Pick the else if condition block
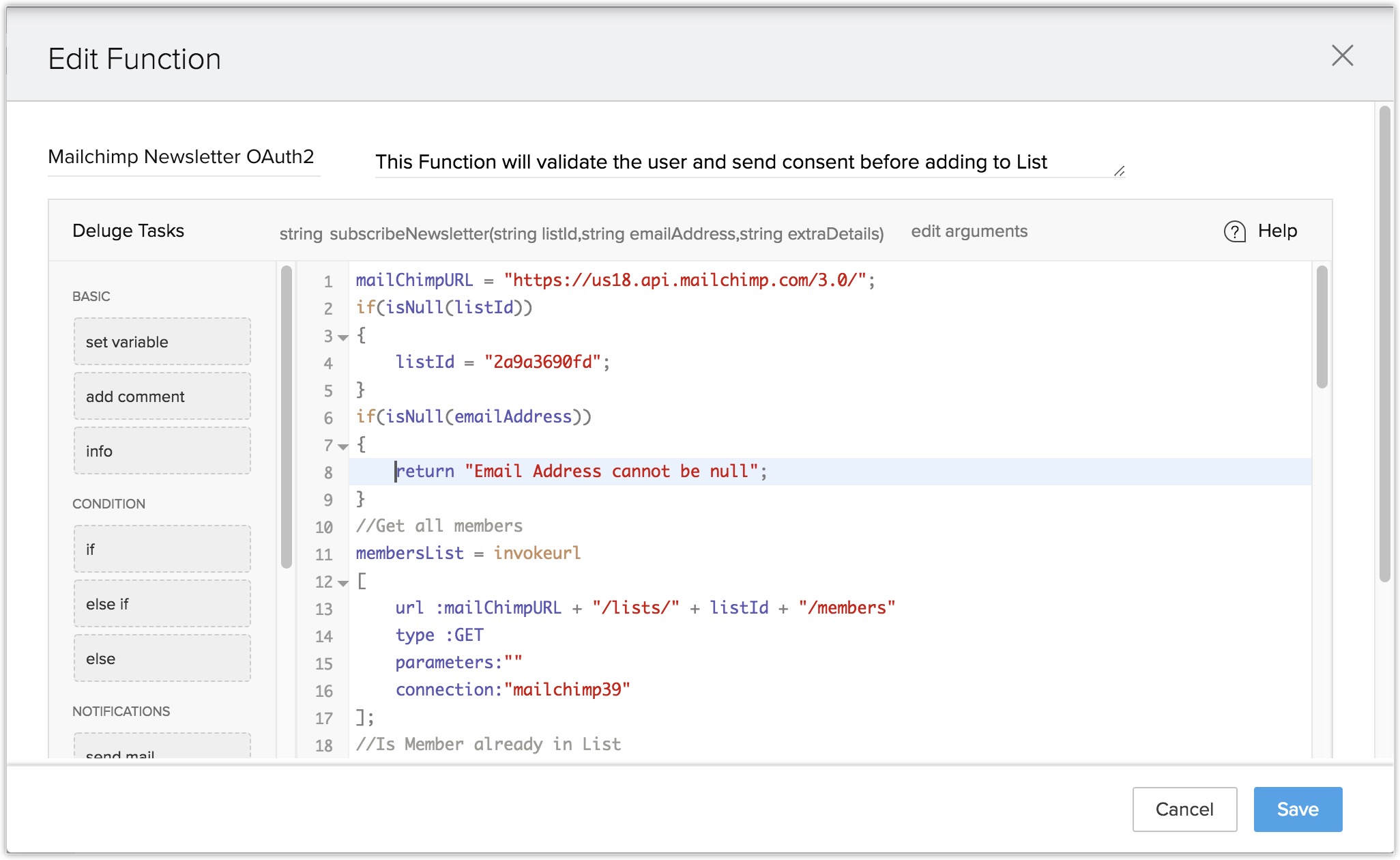The width and height of the screenshot is (1400, 860). pyautogui.click(x=162, y=603)
